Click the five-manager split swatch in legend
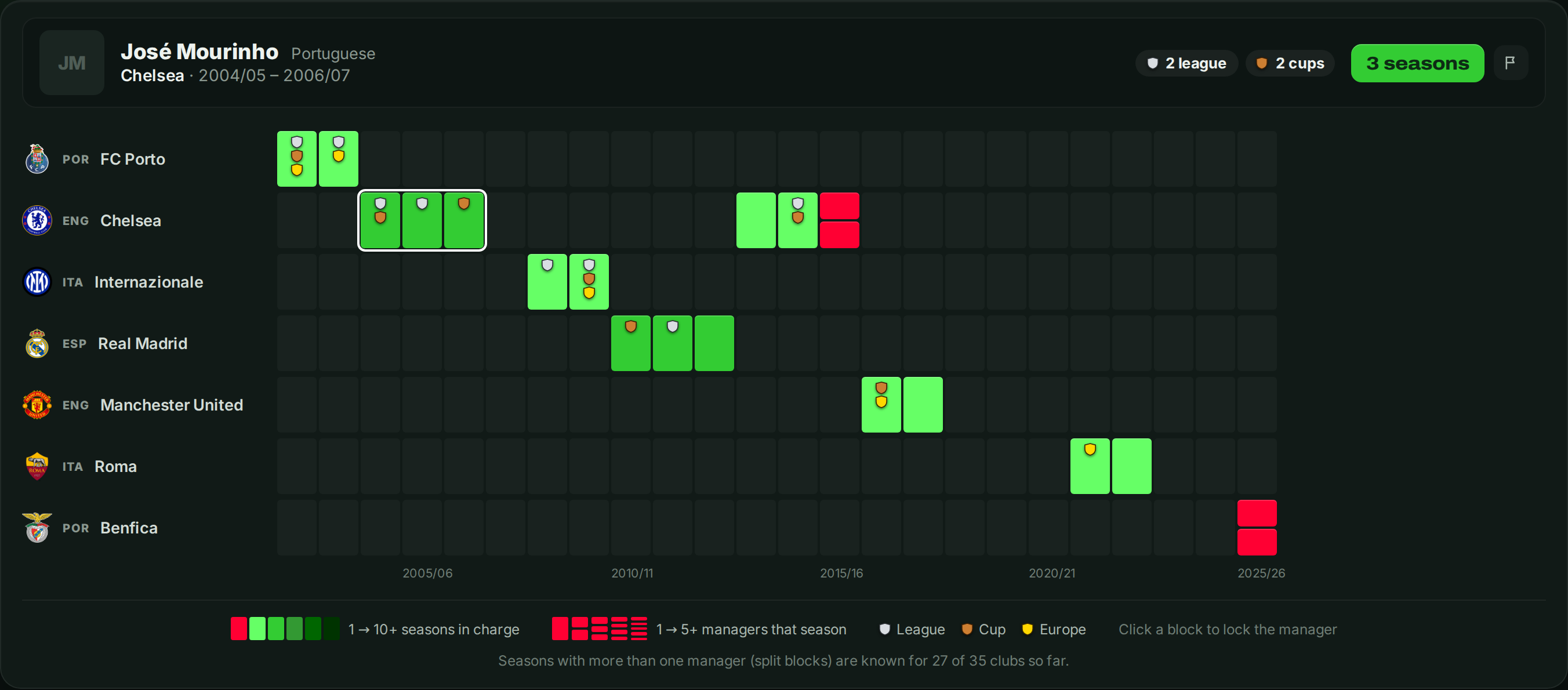Screen dimensions: 1568x690 pos(639,629)
